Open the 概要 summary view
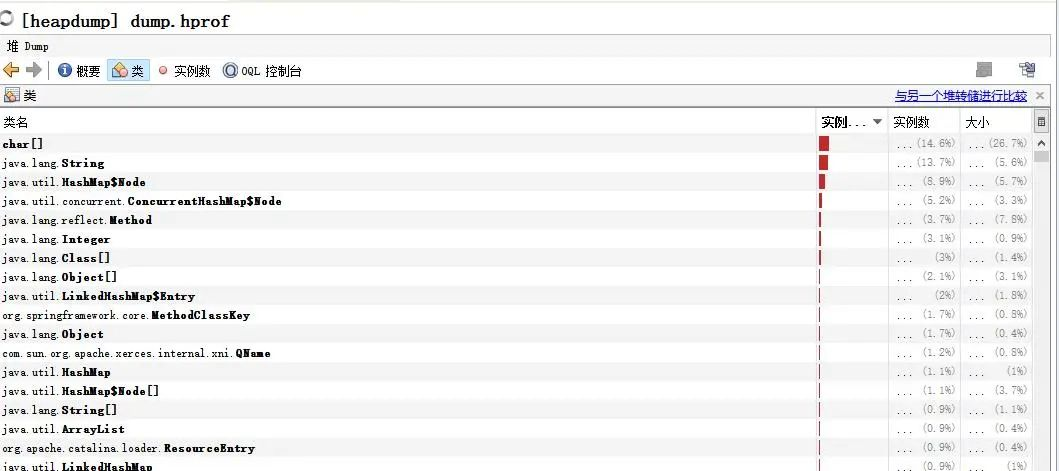 [x=79, y=70]
